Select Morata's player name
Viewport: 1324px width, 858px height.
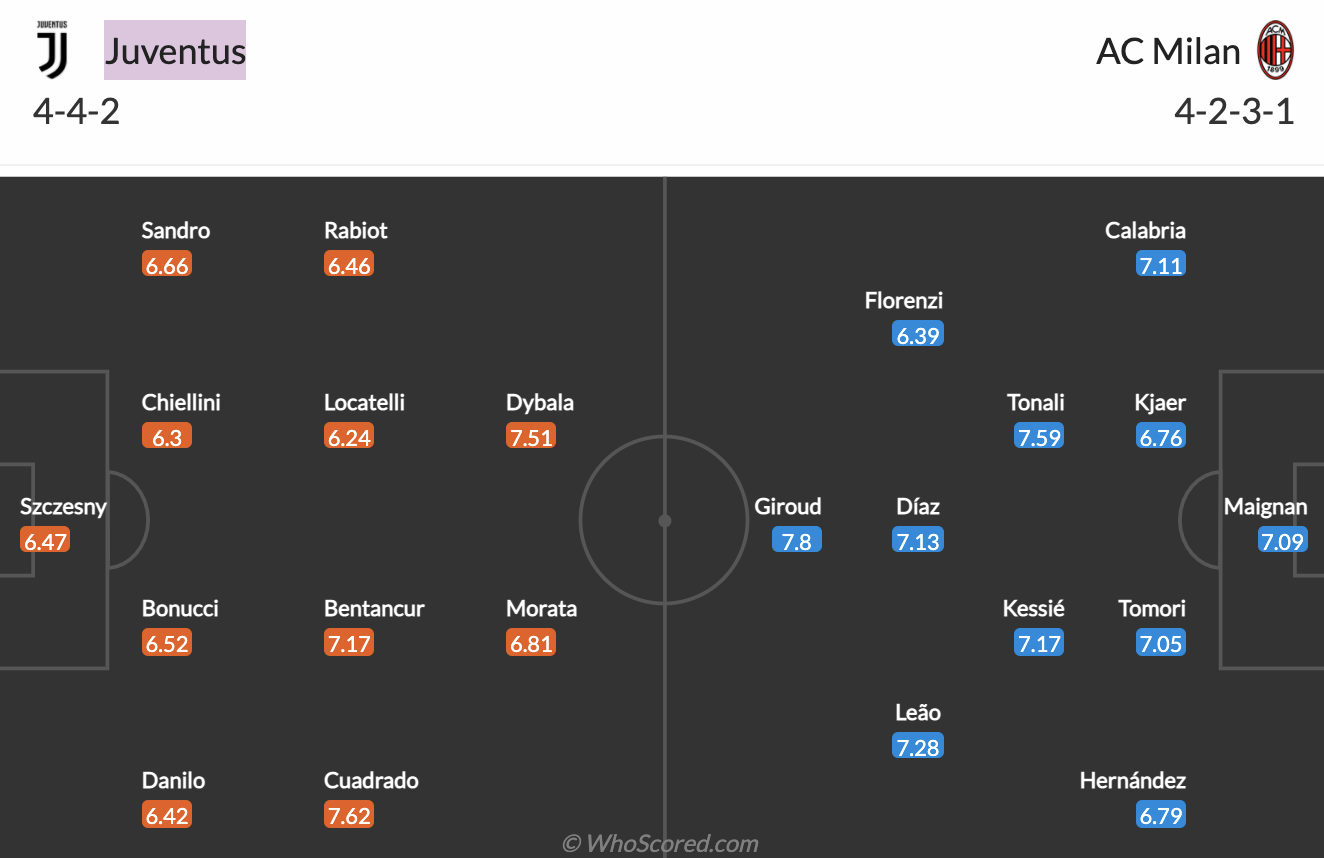541,608
